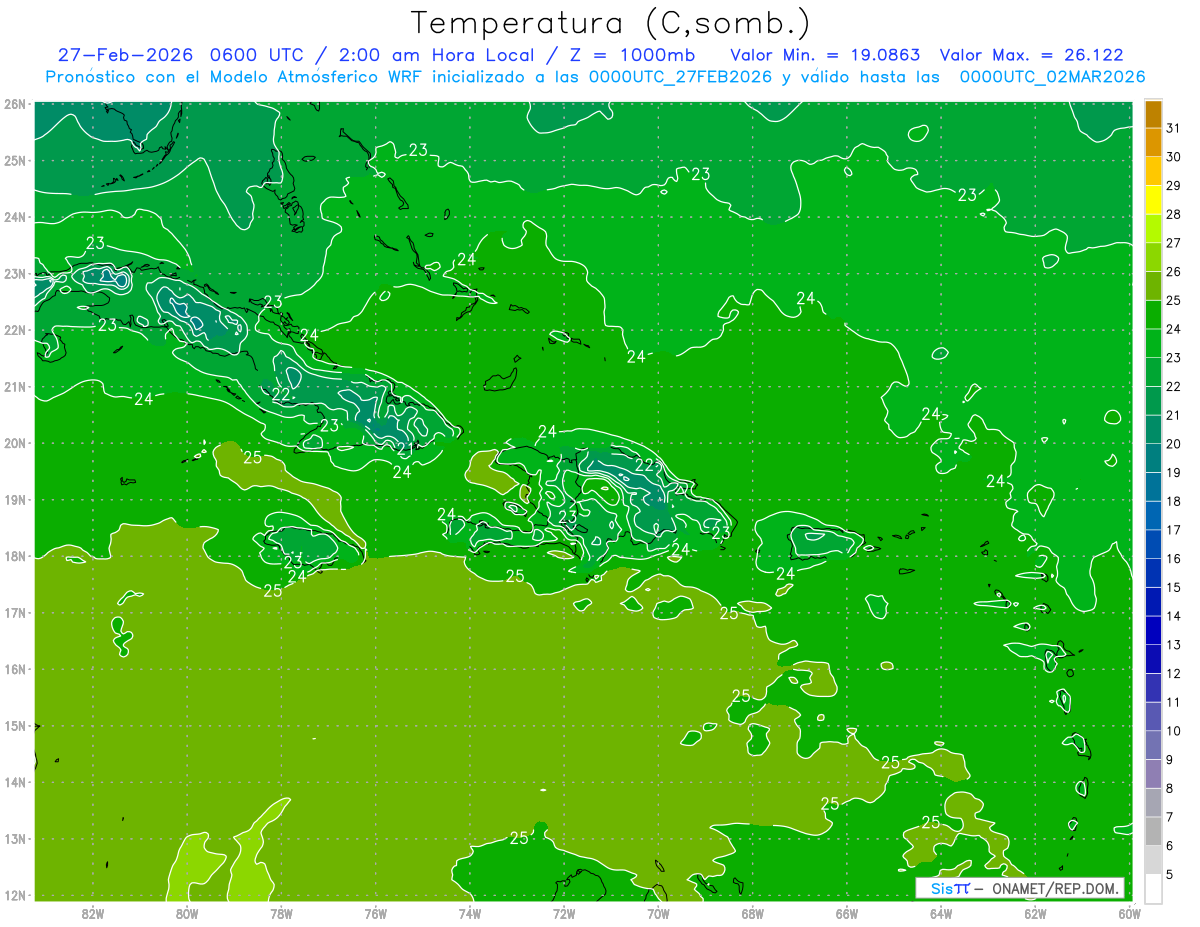Click the 78W longitude axis label
1200x927 pixels.
(281, 913)
